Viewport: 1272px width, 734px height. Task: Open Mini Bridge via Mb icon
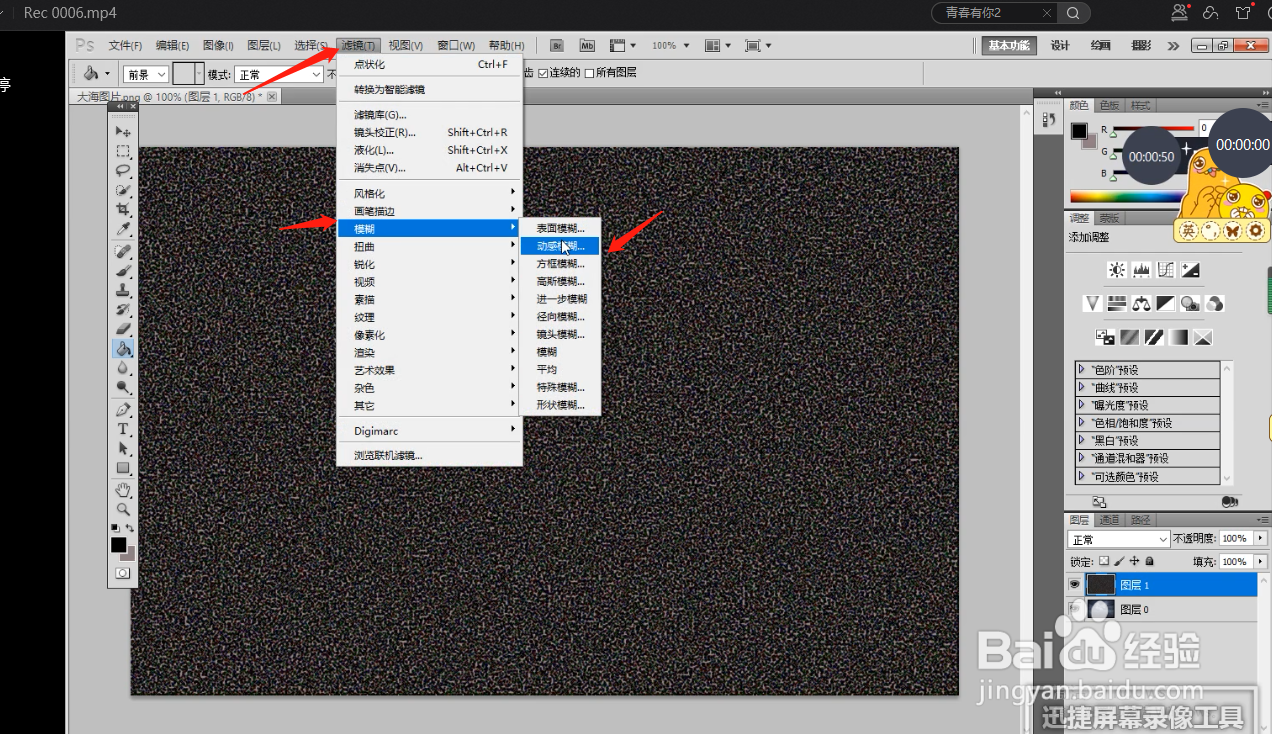click(587, 46)
